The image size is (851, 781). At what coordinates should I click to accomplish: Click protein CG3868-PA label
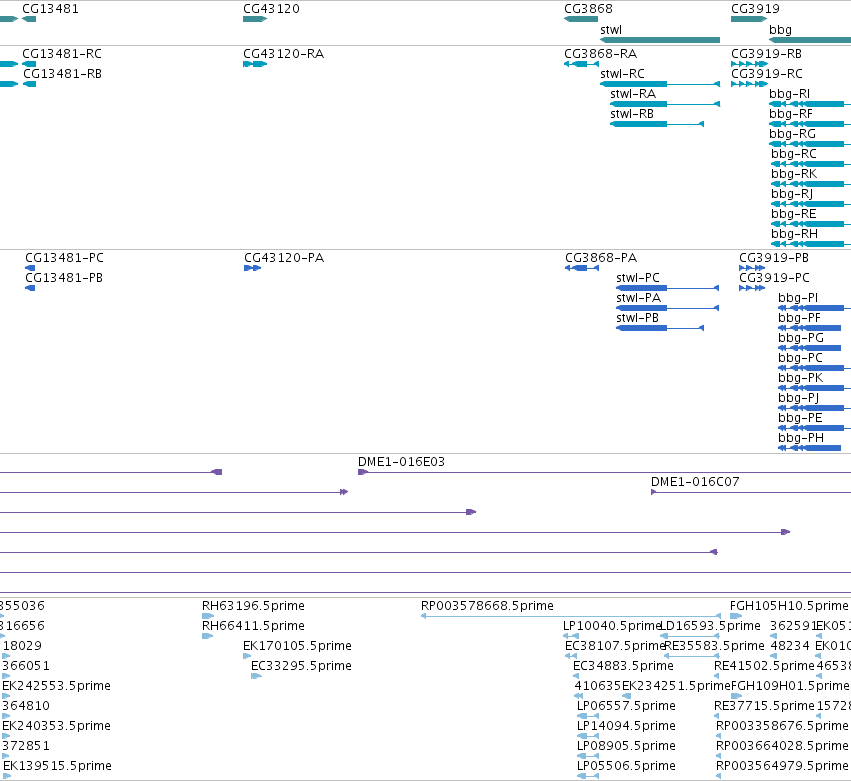point(601,258)
